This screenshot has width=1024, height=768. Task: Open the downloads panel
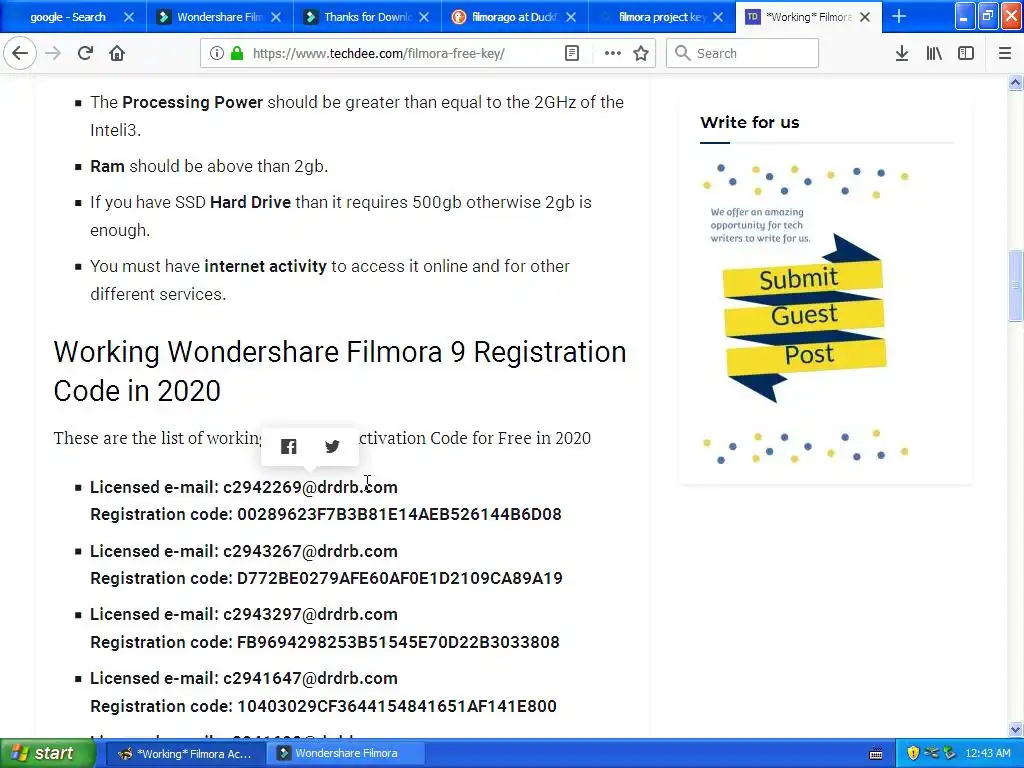point(901,54)
